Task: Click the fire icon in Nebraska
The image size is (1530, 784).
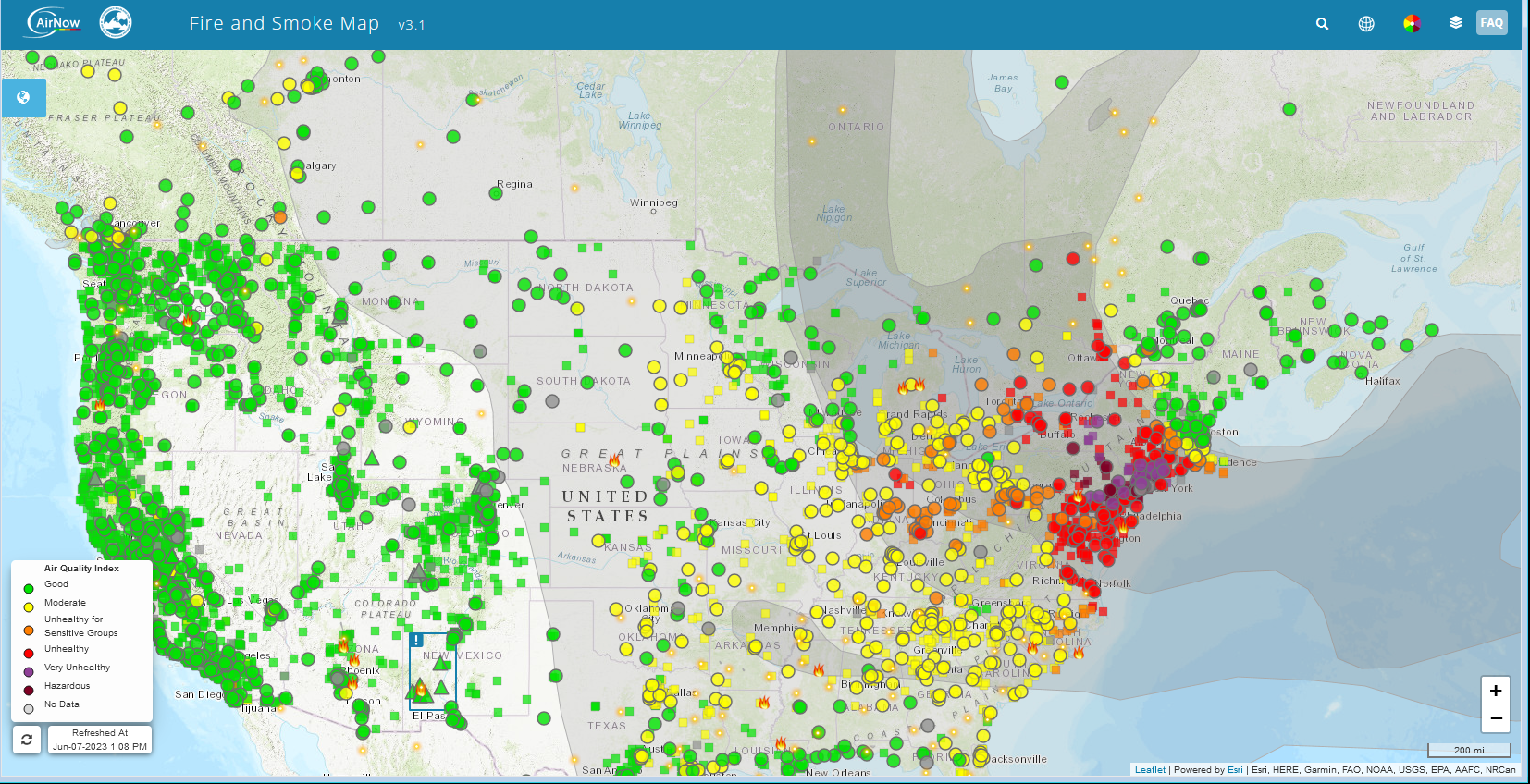Action: [x=614, y=459]
